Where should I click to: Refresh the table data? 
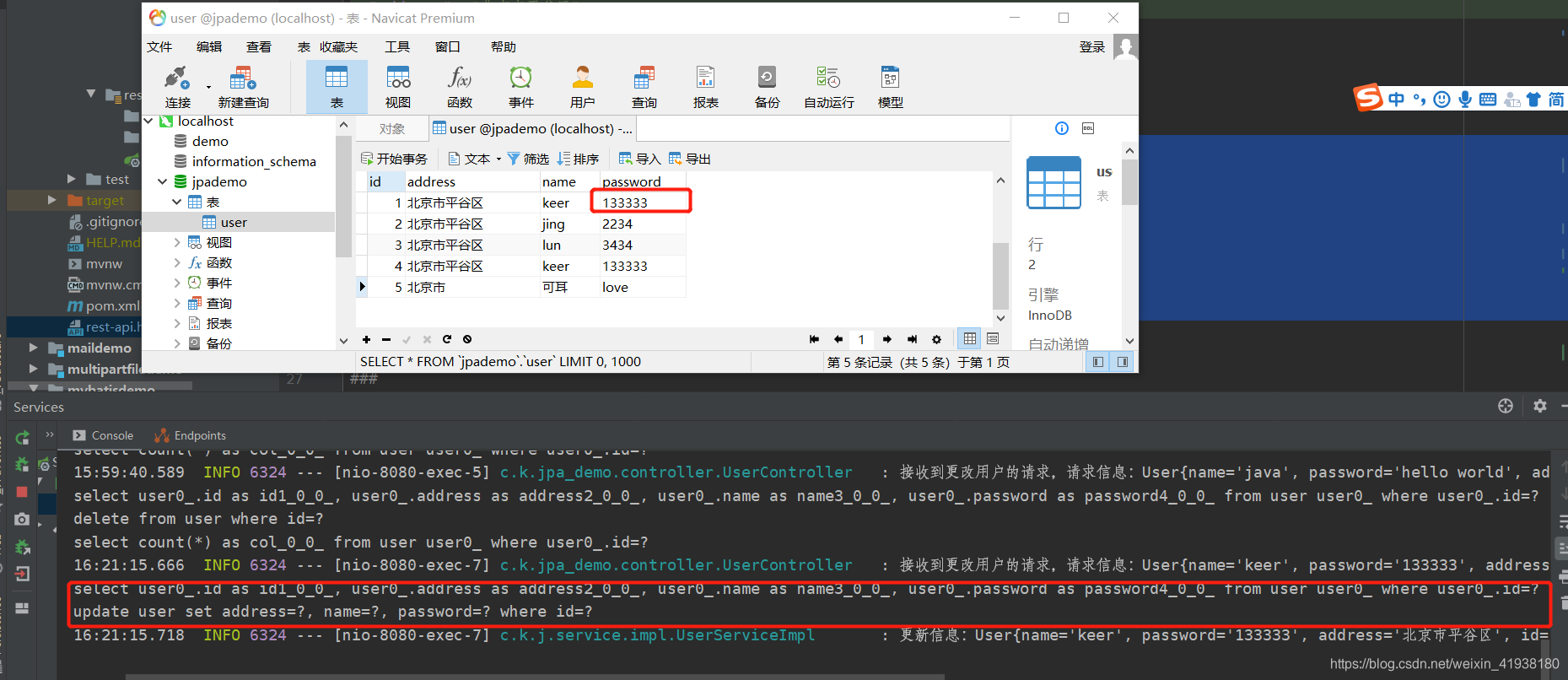click(447, 339)
